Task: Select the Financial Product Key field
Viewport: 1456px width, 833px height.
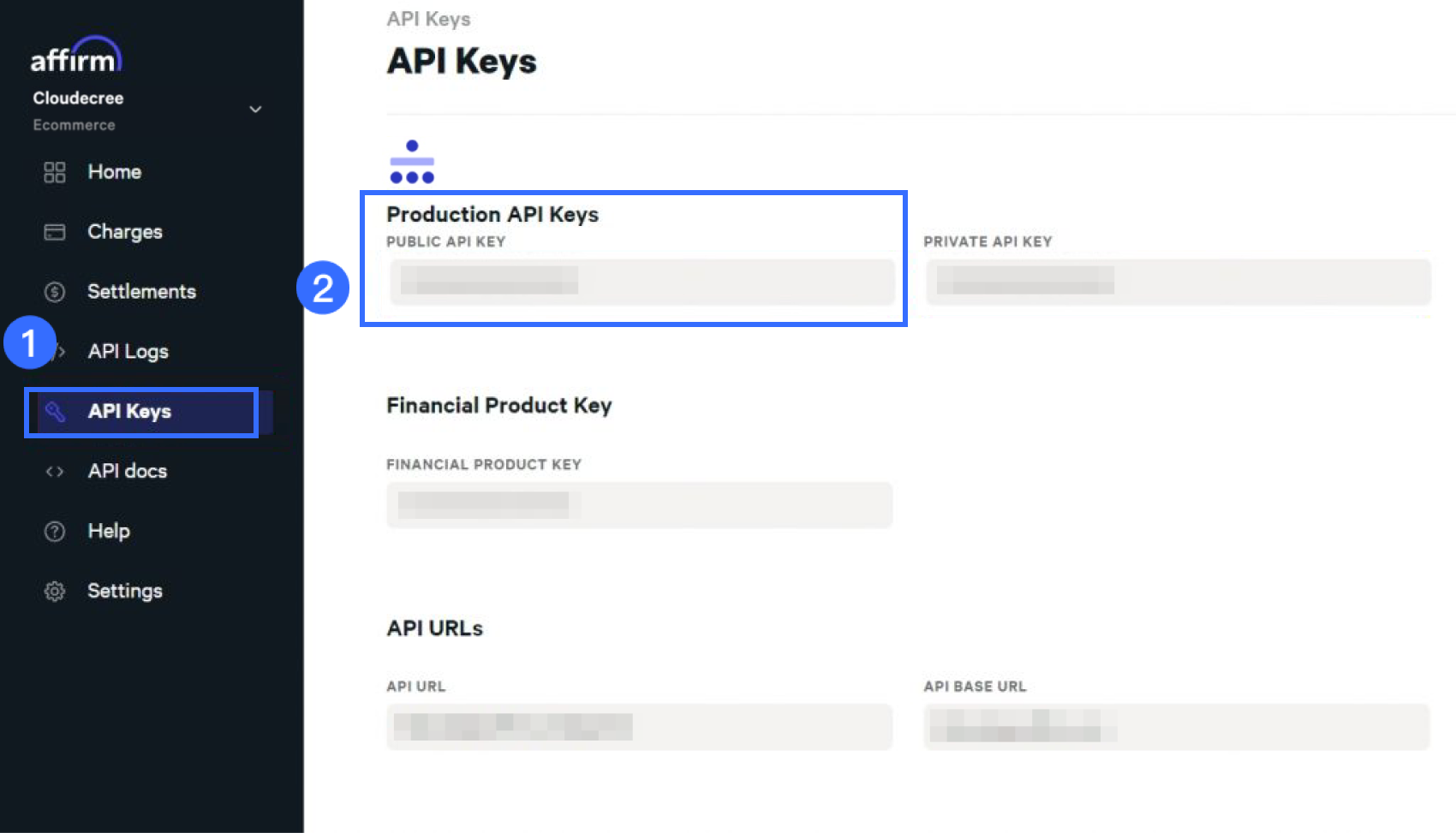Action: tap(639, 505)
